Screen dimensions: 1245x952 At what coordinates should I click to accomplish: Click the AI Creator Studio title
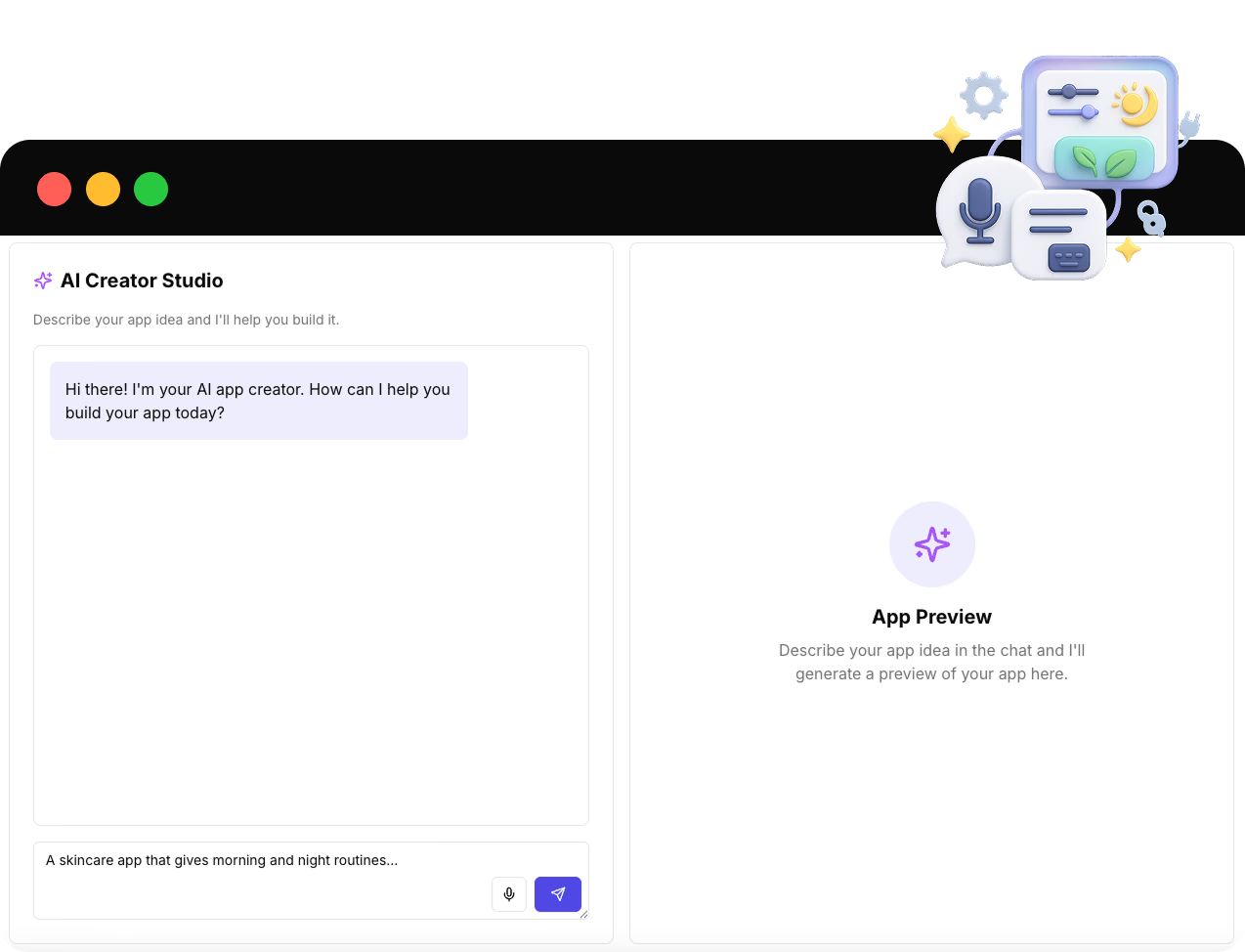(x=142, y=281)
